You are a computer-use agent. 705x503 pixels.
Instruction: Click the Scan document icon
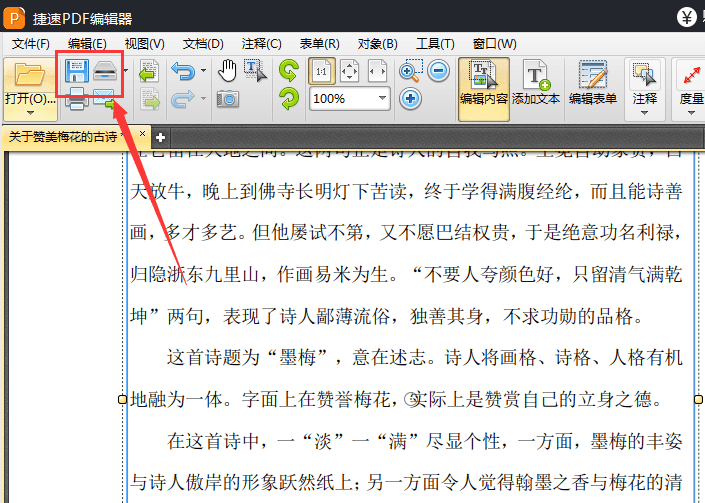pos(105,71)
